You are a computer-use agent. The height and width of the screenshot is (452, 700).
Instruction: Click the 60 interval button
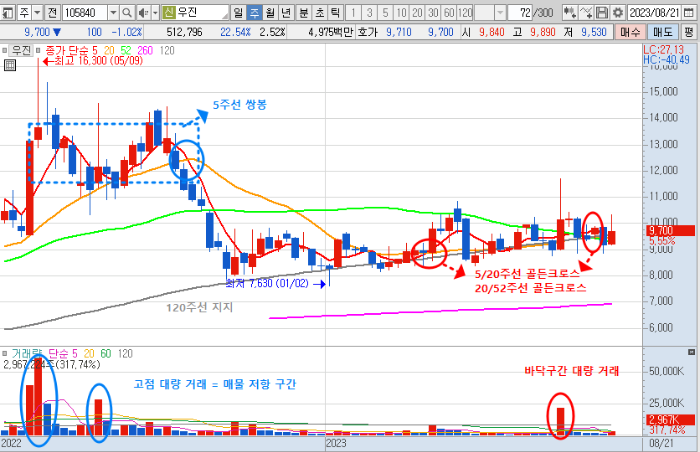[449, 13]
